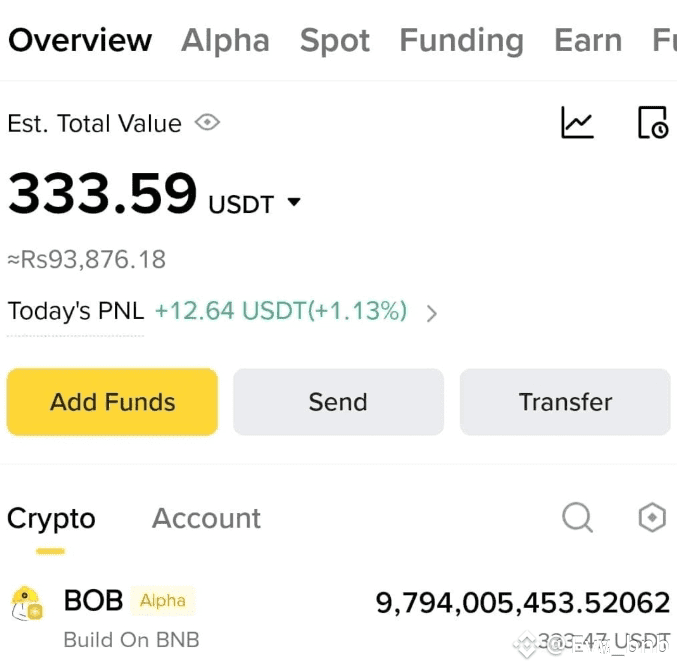This screenshot has width=677, height=670.
Task: Select the Overview tab
Action: (x=80, y=40)
